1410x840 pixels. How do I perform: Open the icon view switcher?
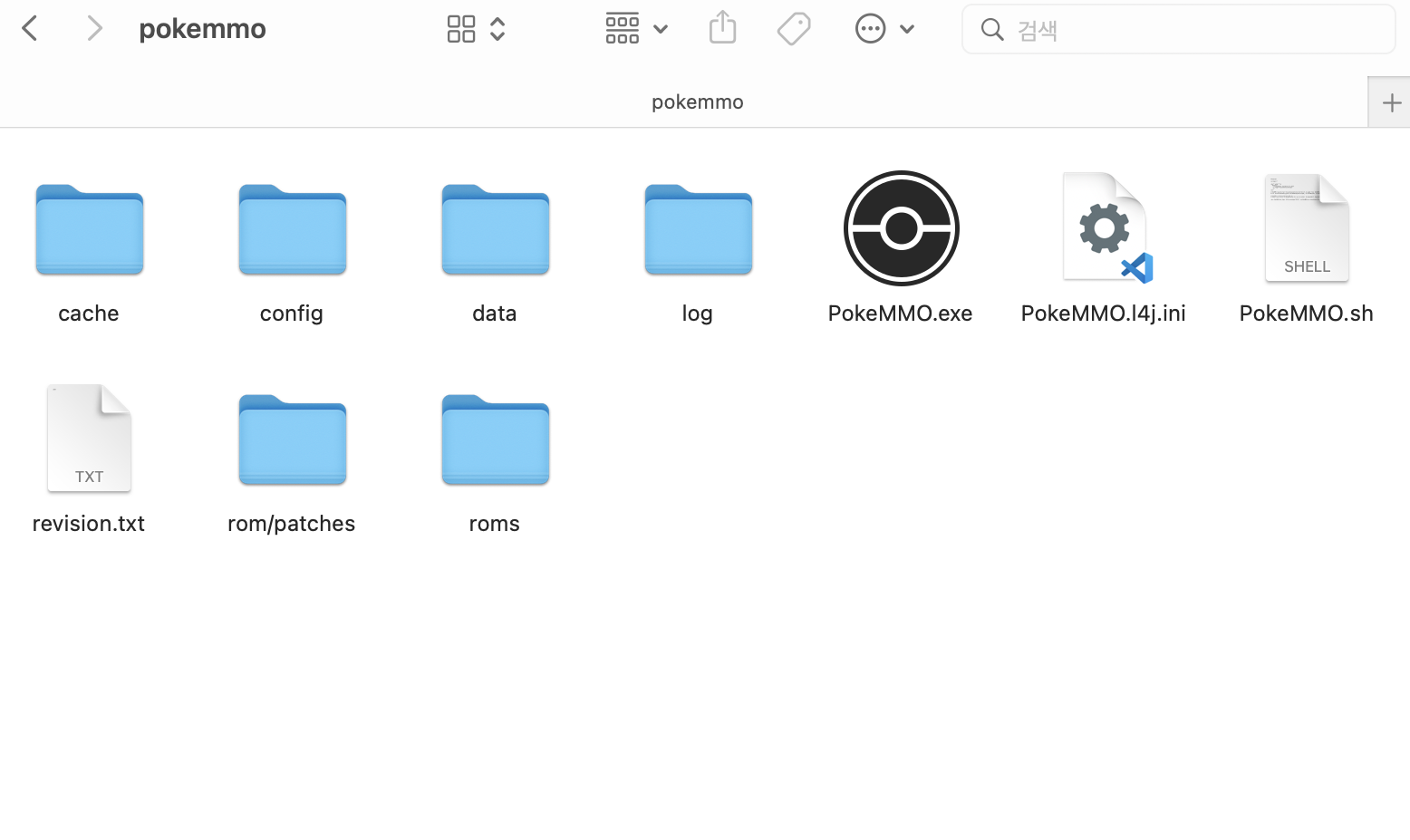click(476, 29)
